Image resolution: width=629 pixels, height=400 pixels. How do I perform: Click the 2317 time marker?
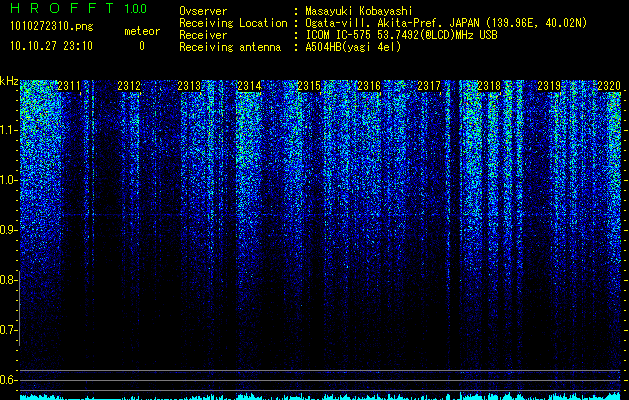tap(429, 86)
